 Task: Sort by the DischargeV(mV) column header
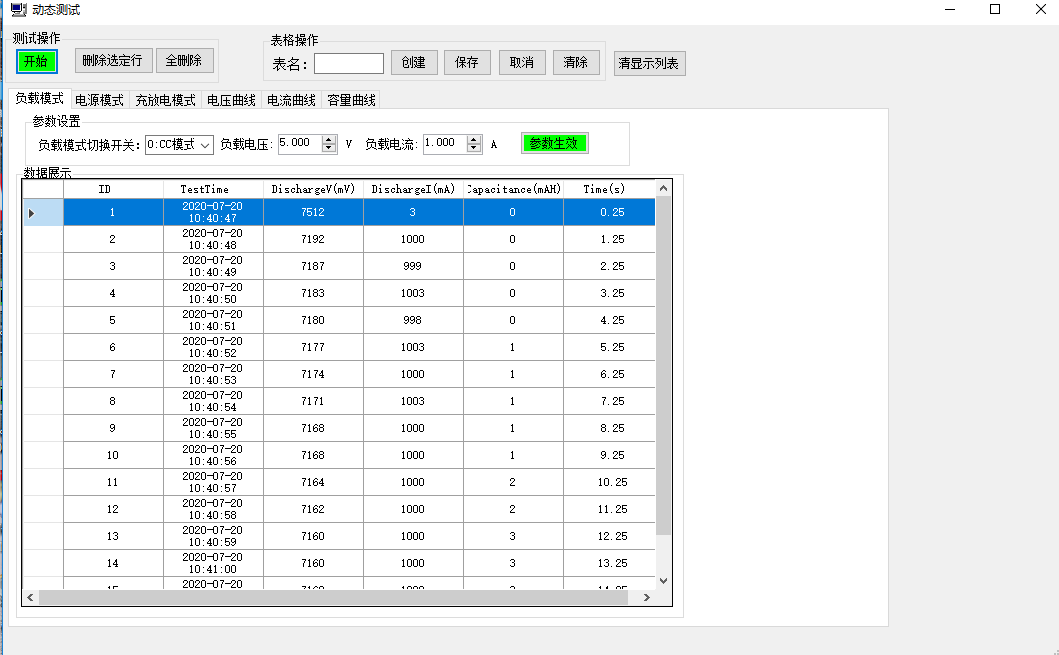point(313,189)
